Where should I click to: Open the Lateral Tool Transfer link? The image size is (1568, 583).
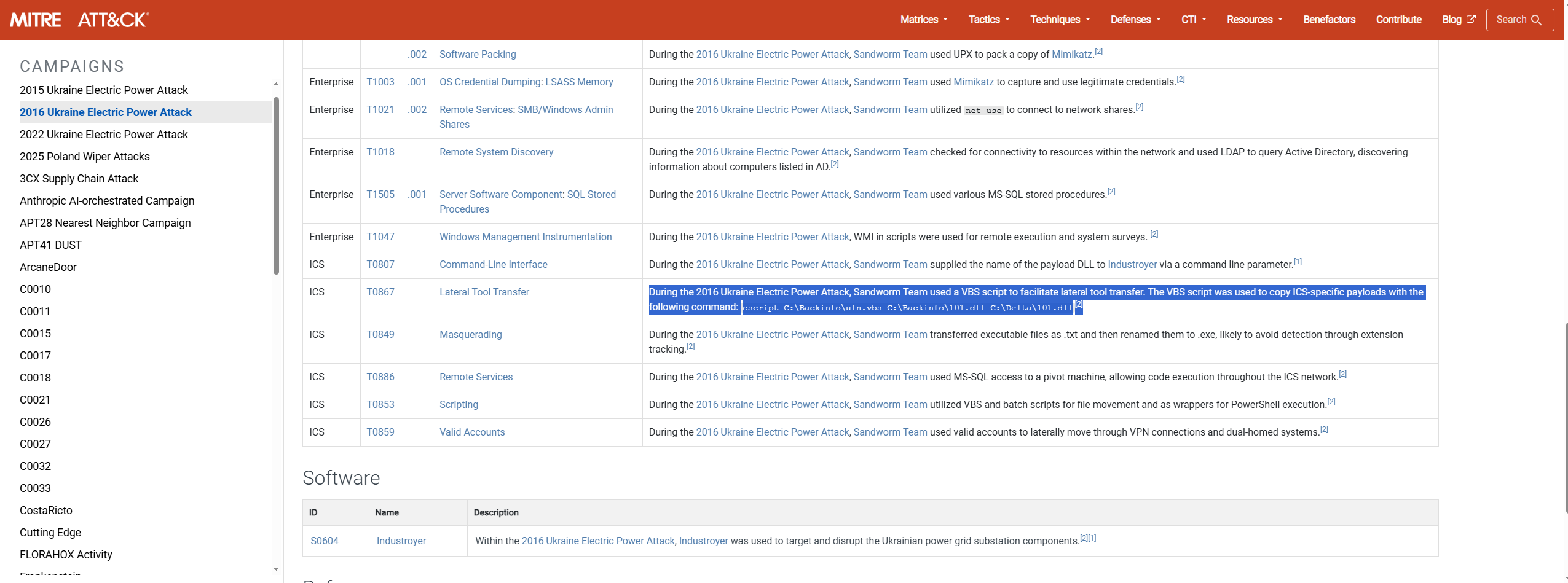pyautogui.click(x=484, y=292)
